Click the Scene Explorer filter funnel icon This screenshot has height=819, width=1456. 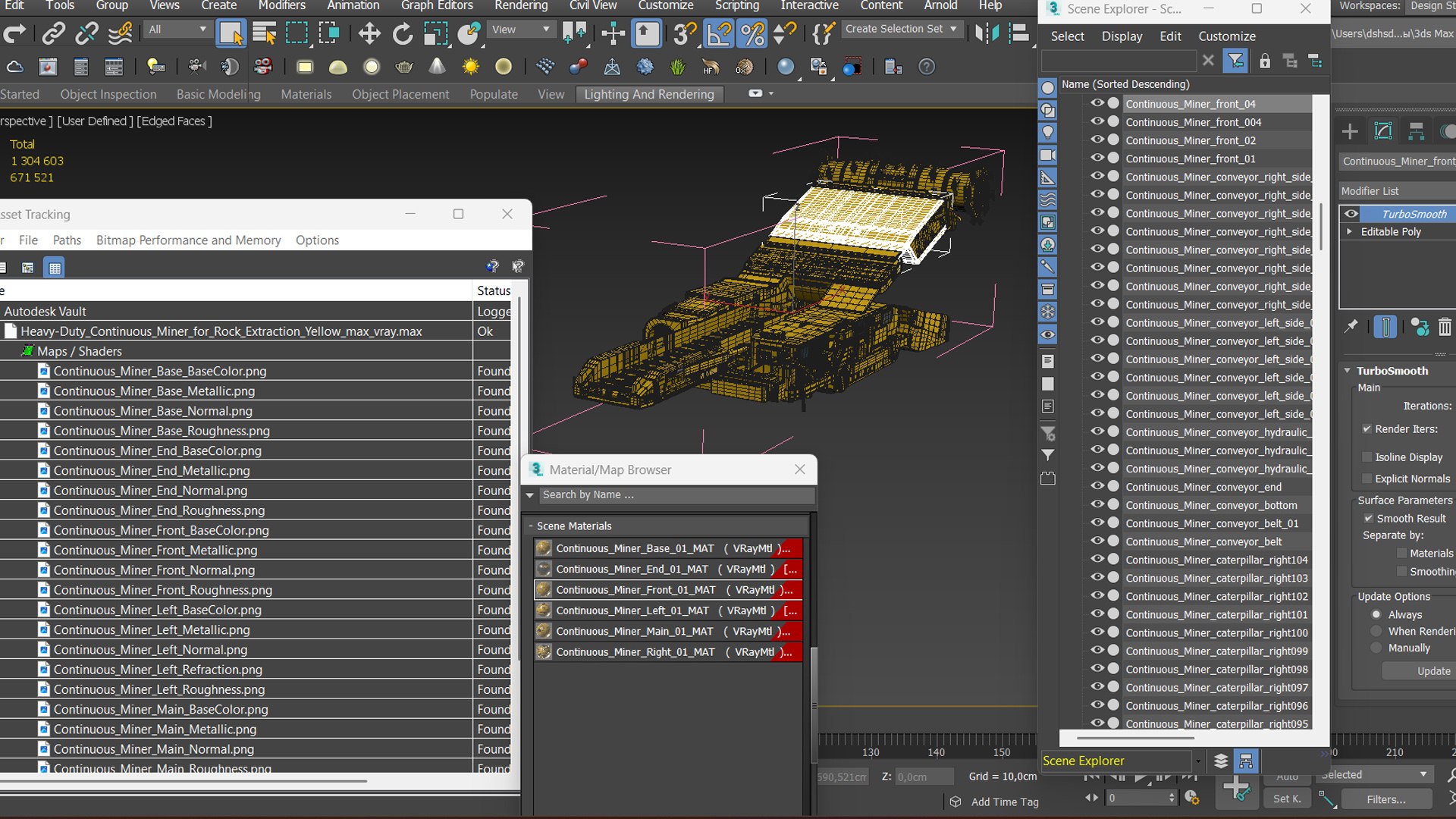1235,61
